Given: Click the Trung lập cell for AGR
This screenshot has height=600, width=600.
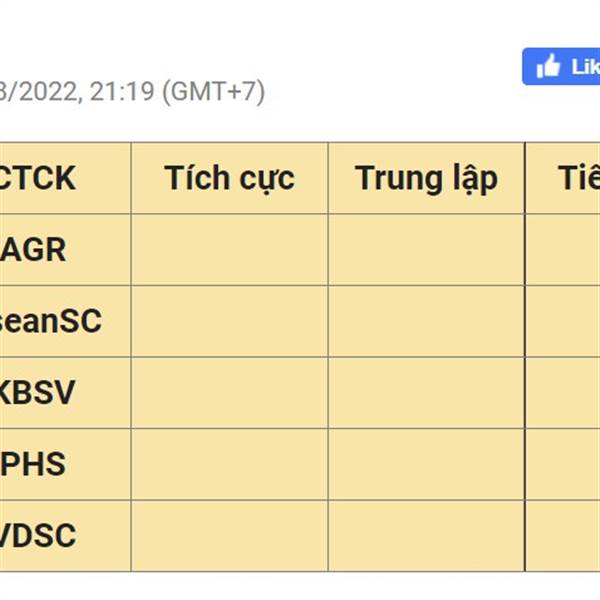Looking at the screenshot, I should pyautogui.click(x=427, y=249).
